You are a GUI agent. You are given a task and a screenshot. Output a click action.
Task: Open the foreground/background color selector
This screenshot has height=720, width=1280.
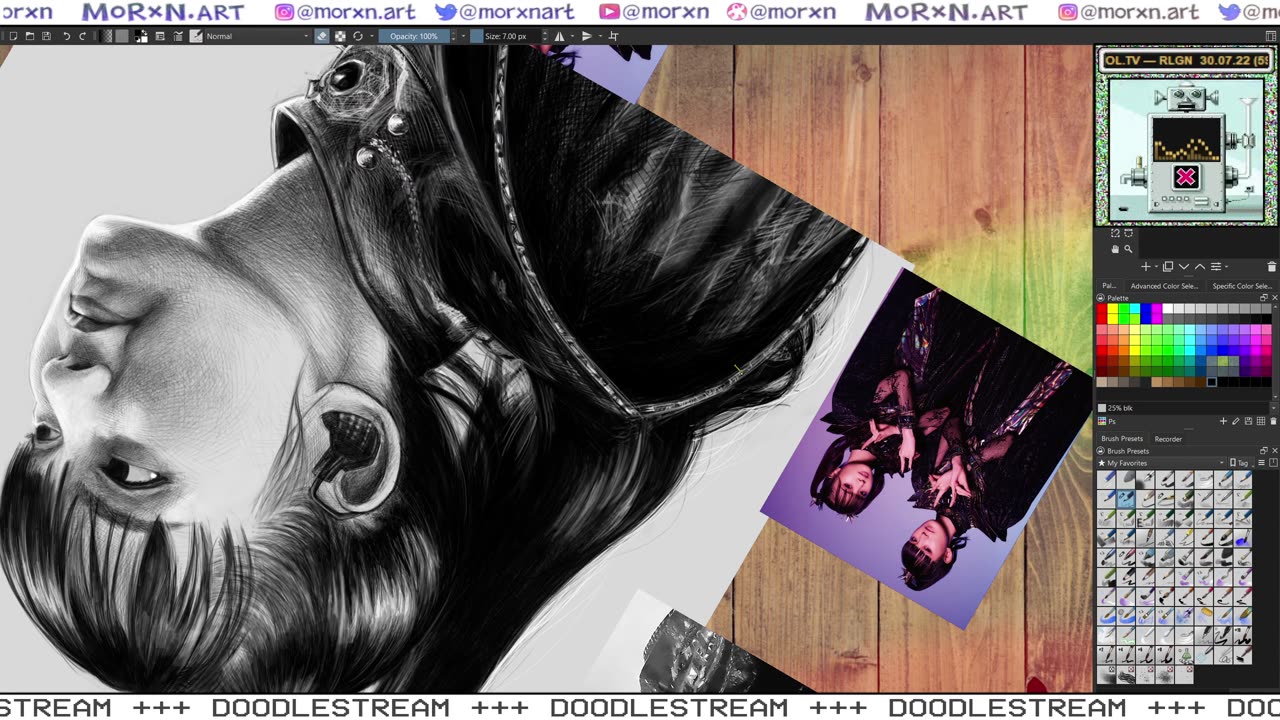(141, 36)
